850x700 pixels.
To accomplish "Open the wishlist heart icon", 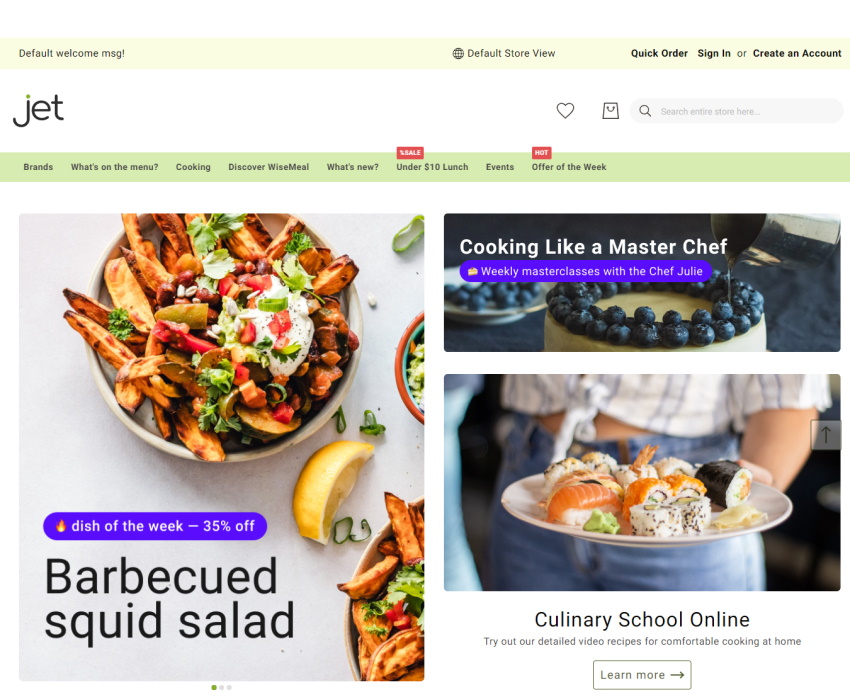I will pos(565,111).
